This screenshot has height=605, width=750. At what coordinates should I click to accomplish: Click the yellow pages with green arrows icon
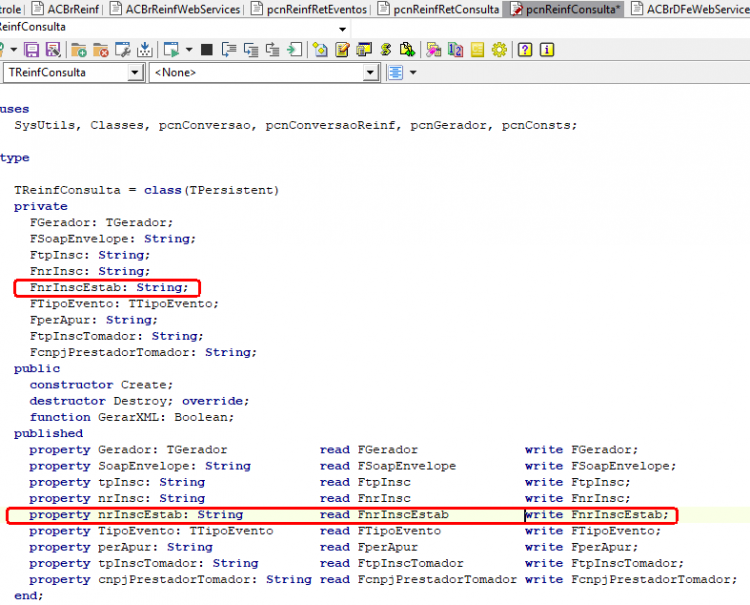[408, 50]
